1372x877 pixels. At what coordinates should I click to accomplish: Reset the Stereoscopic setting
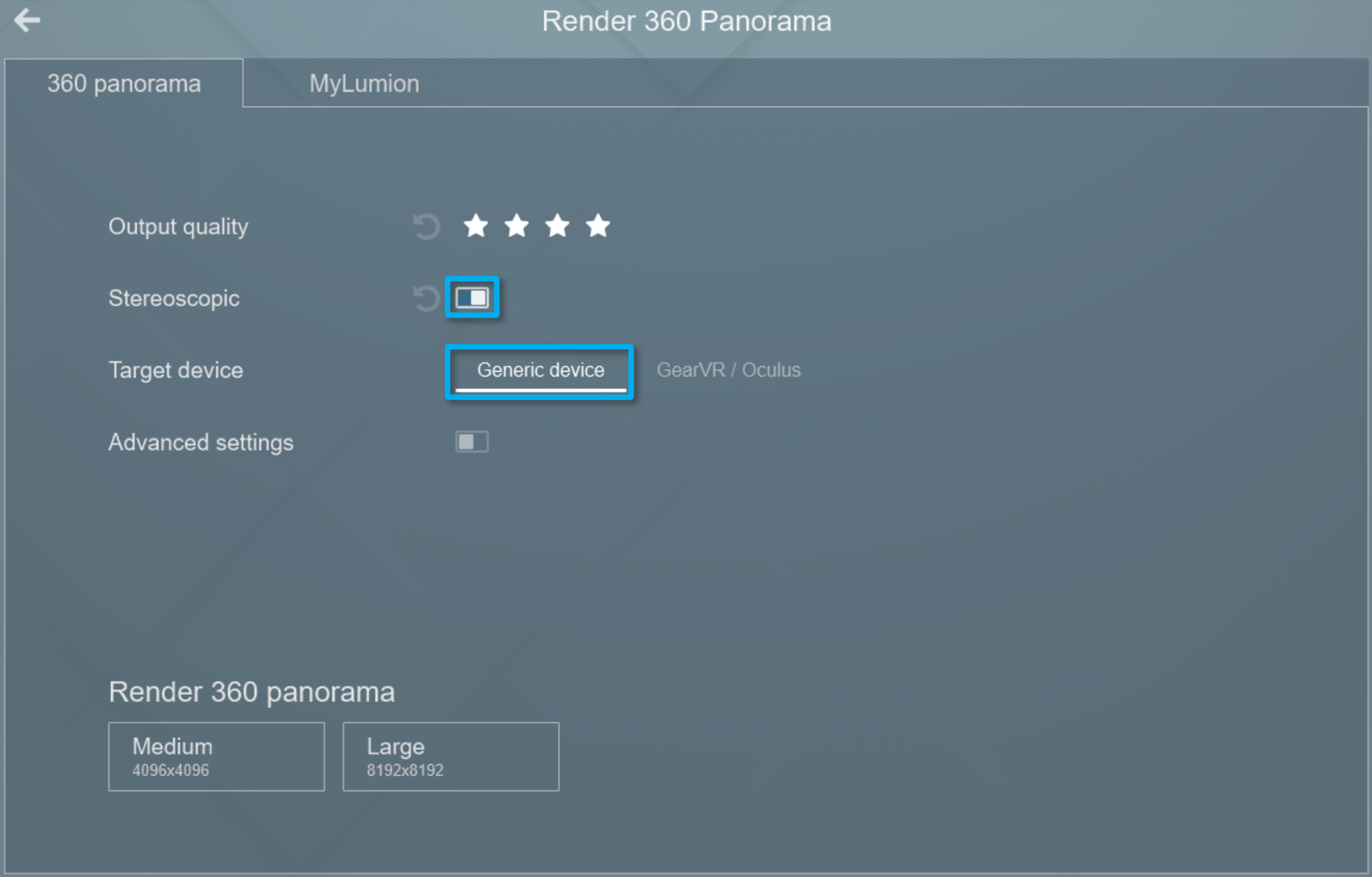click(x=426, y=298)
